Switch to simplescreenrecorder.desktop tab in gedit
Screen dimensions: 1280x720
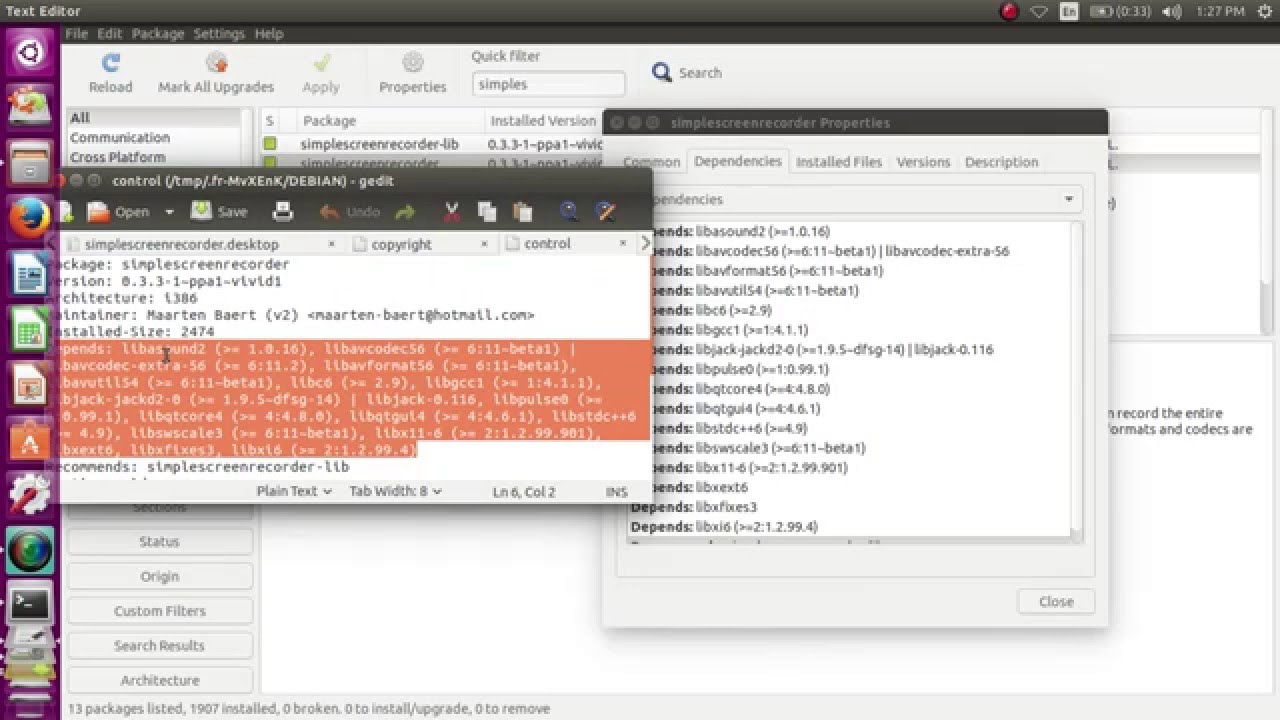pos(182,244)
